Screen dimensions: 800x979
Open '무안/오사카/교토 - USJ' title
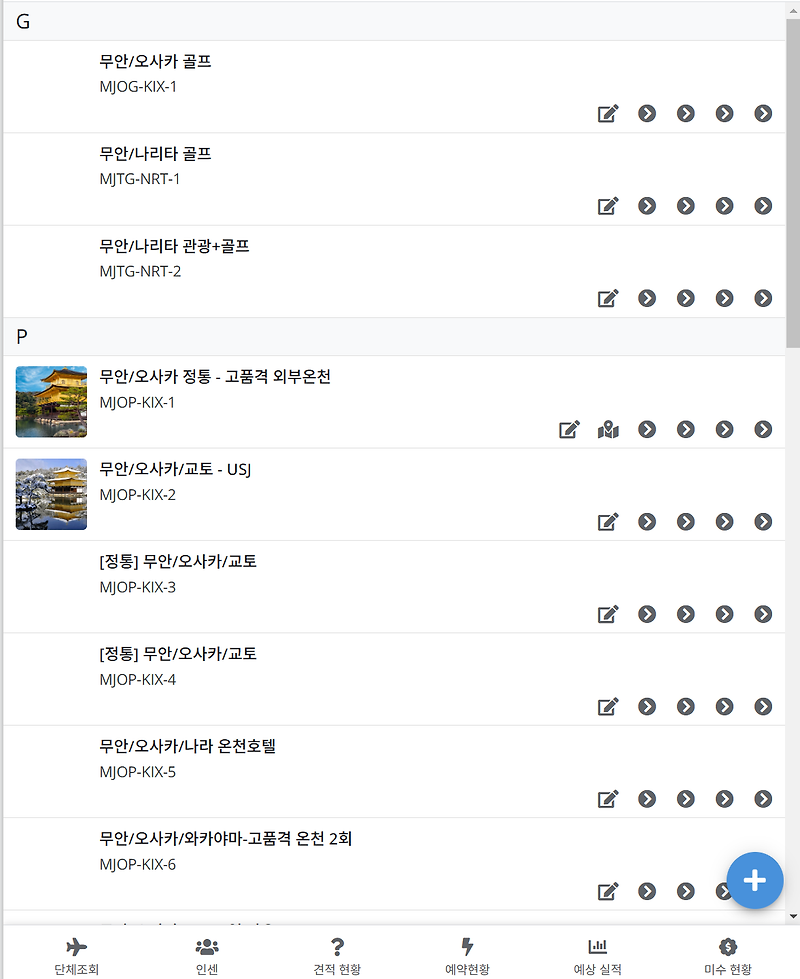(x=175, y=469)
